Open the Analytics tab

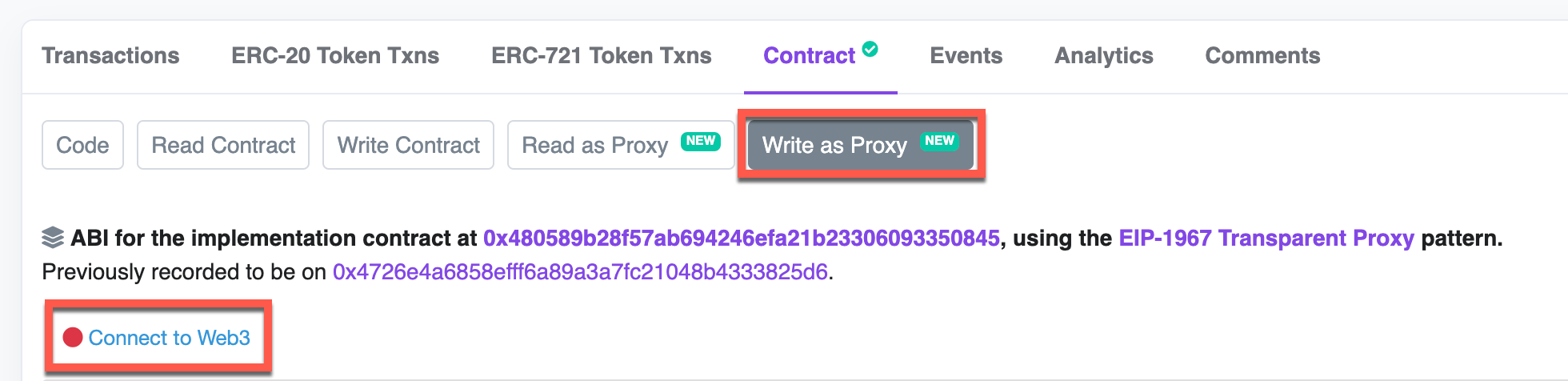1104,55
